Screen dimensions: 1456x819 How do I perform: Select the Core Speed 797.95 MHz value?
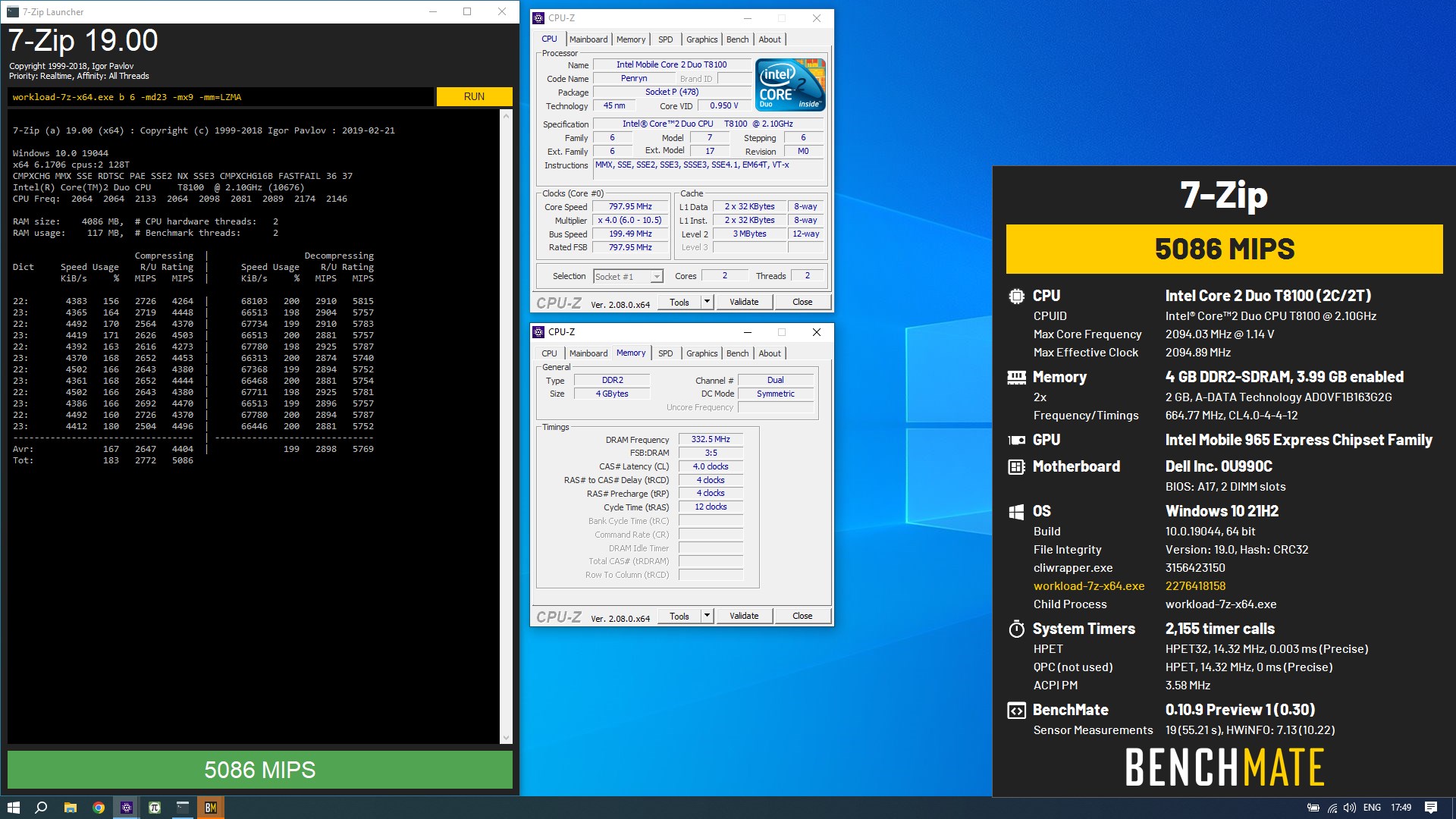[x=630, y=206]
